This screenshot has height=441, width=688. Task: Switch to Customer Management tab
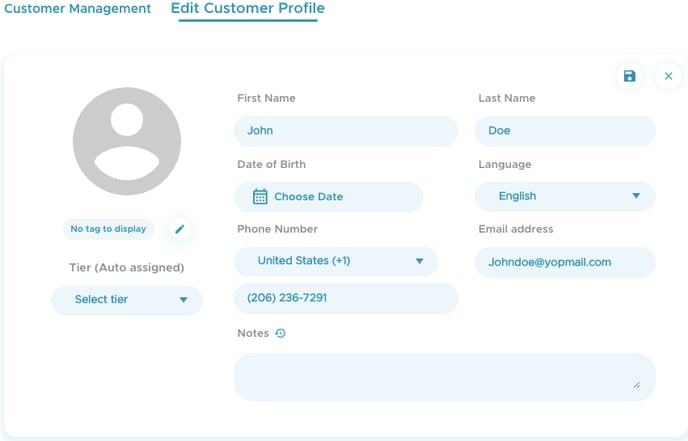77,9
